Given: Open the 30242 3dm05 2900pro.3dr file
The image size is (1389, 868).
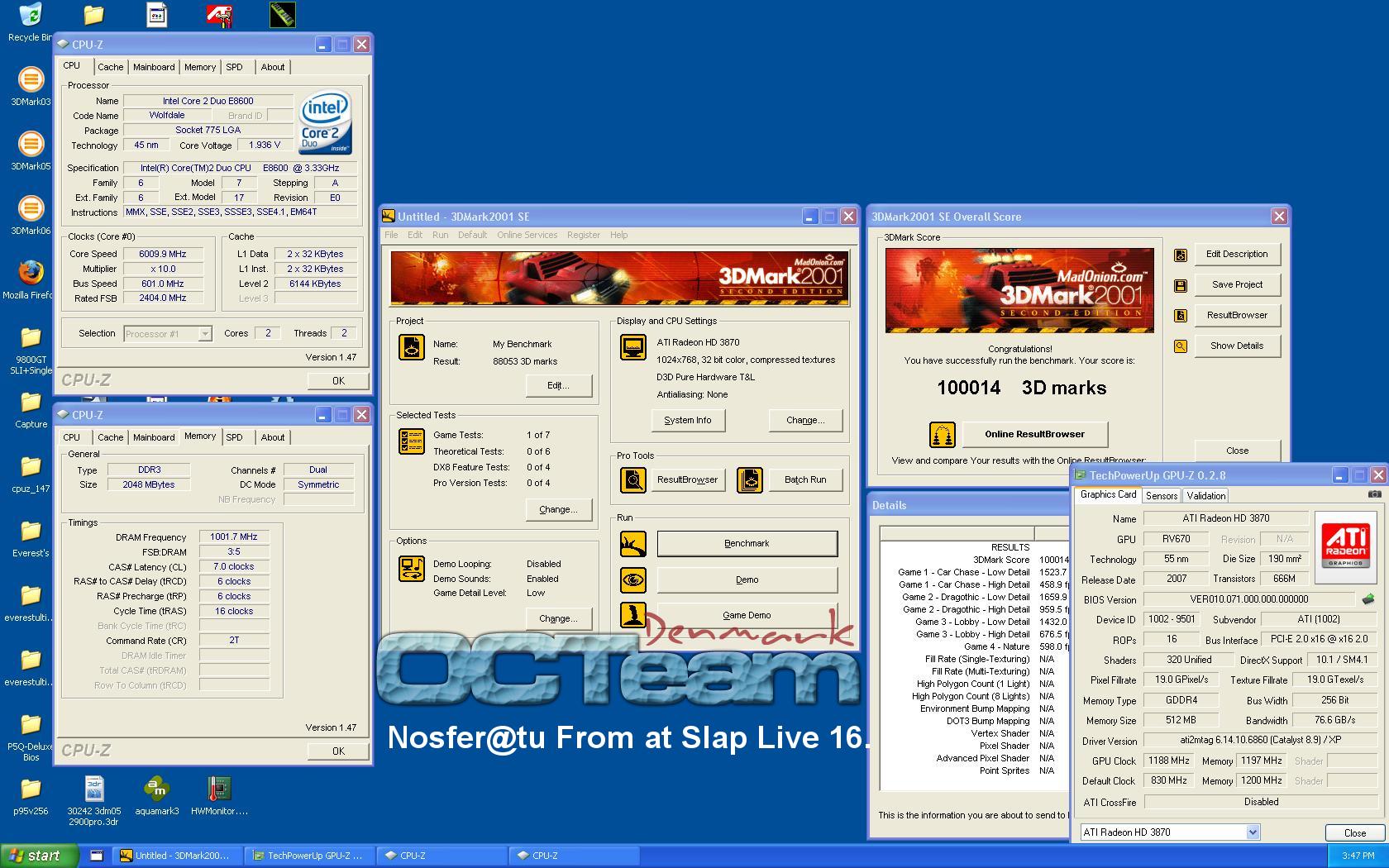Looking at the screenshot, I should 94,801.
